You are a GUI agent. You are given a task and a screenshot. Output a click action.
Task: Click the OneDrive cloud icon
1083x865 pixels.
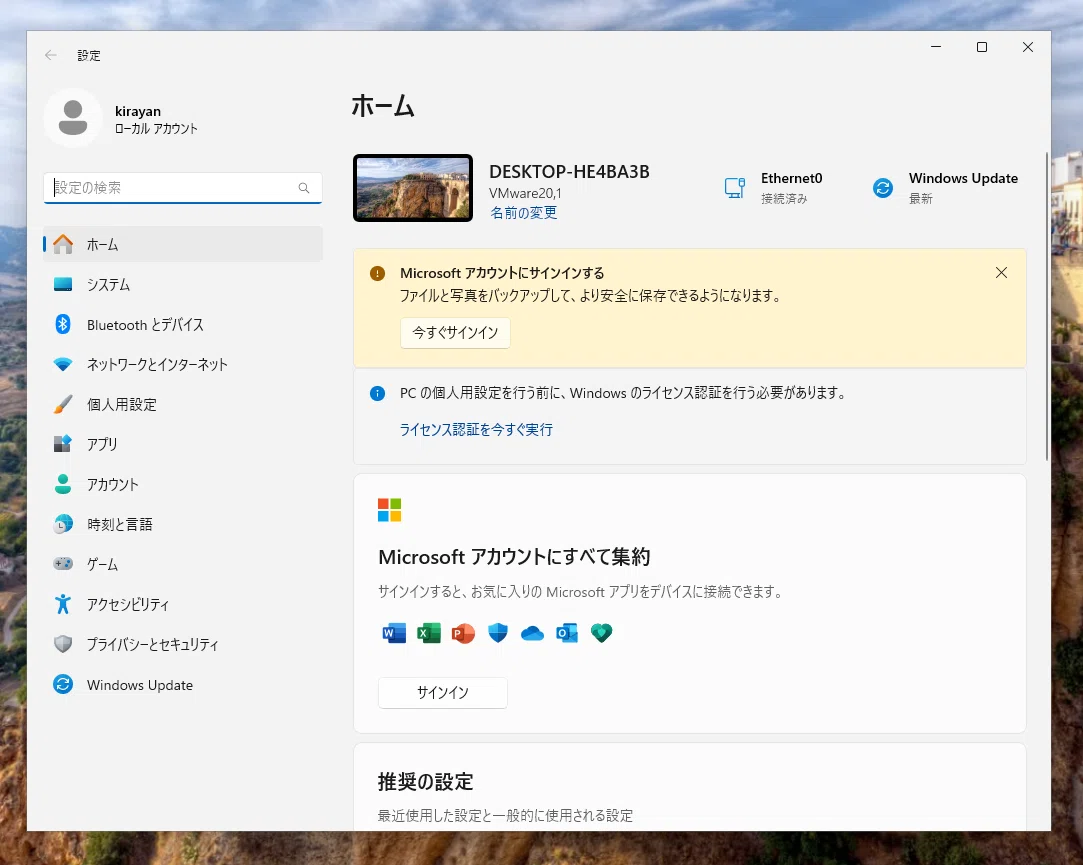pos(533,633)
